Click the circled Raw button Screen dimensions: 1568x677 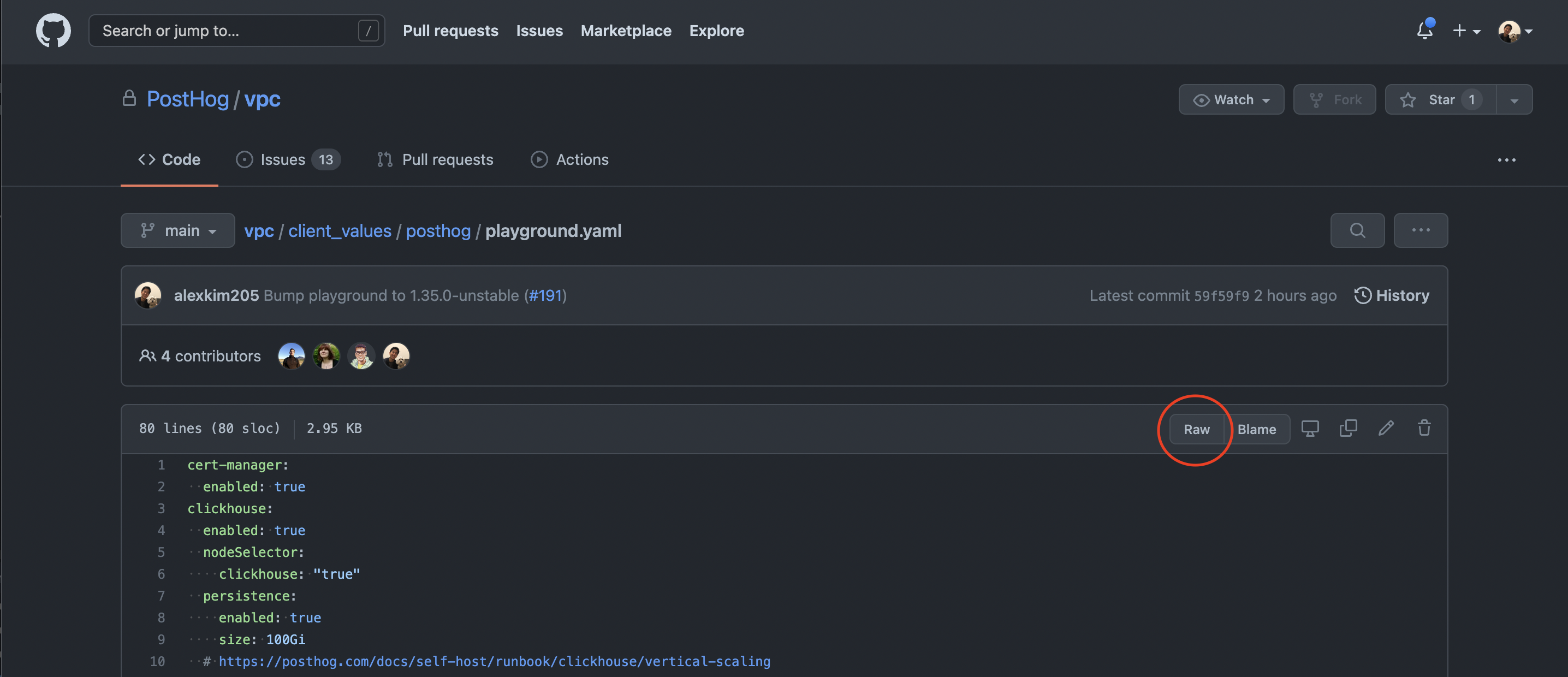1197,429
